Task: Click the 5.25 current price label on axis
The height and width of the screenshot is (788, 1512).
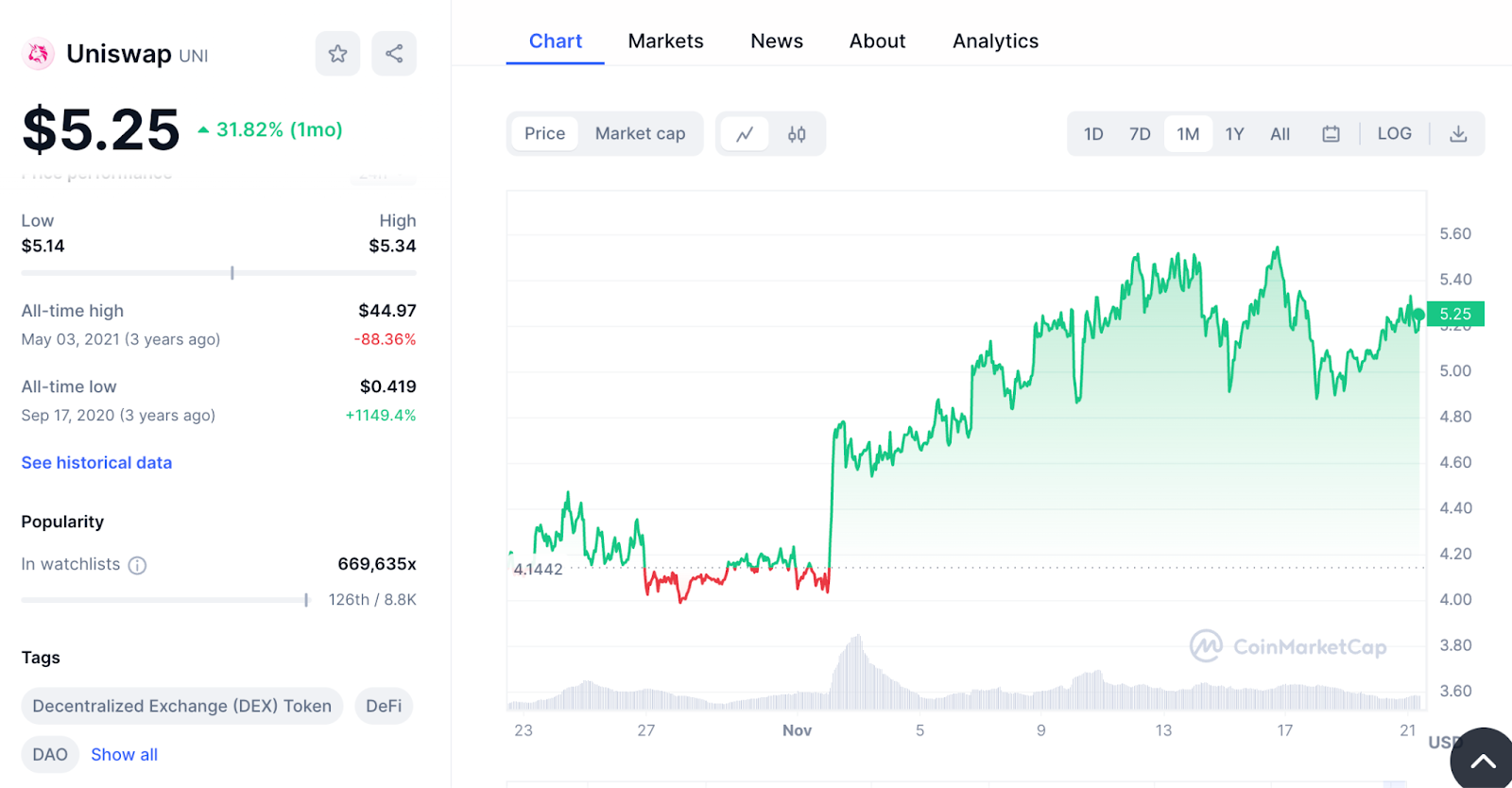Action: click(1455, 314)
